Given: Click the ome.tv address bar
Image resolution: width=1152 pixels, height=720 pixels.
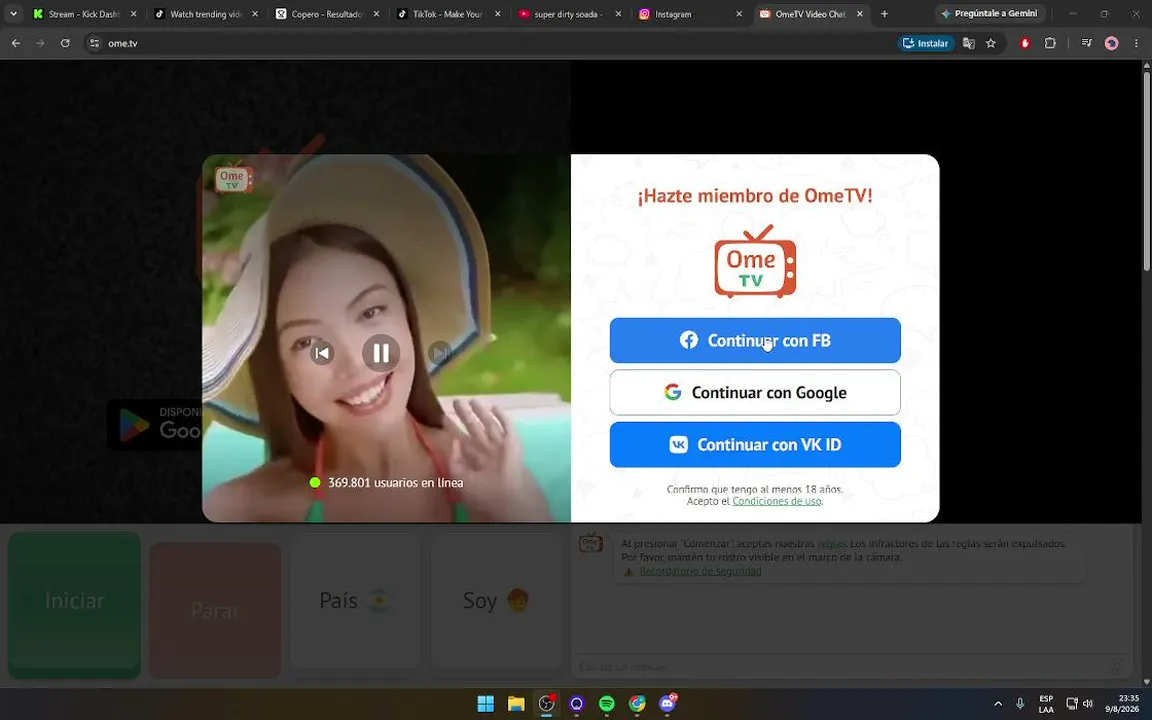Looking at the screenshot, I should 485,43.
